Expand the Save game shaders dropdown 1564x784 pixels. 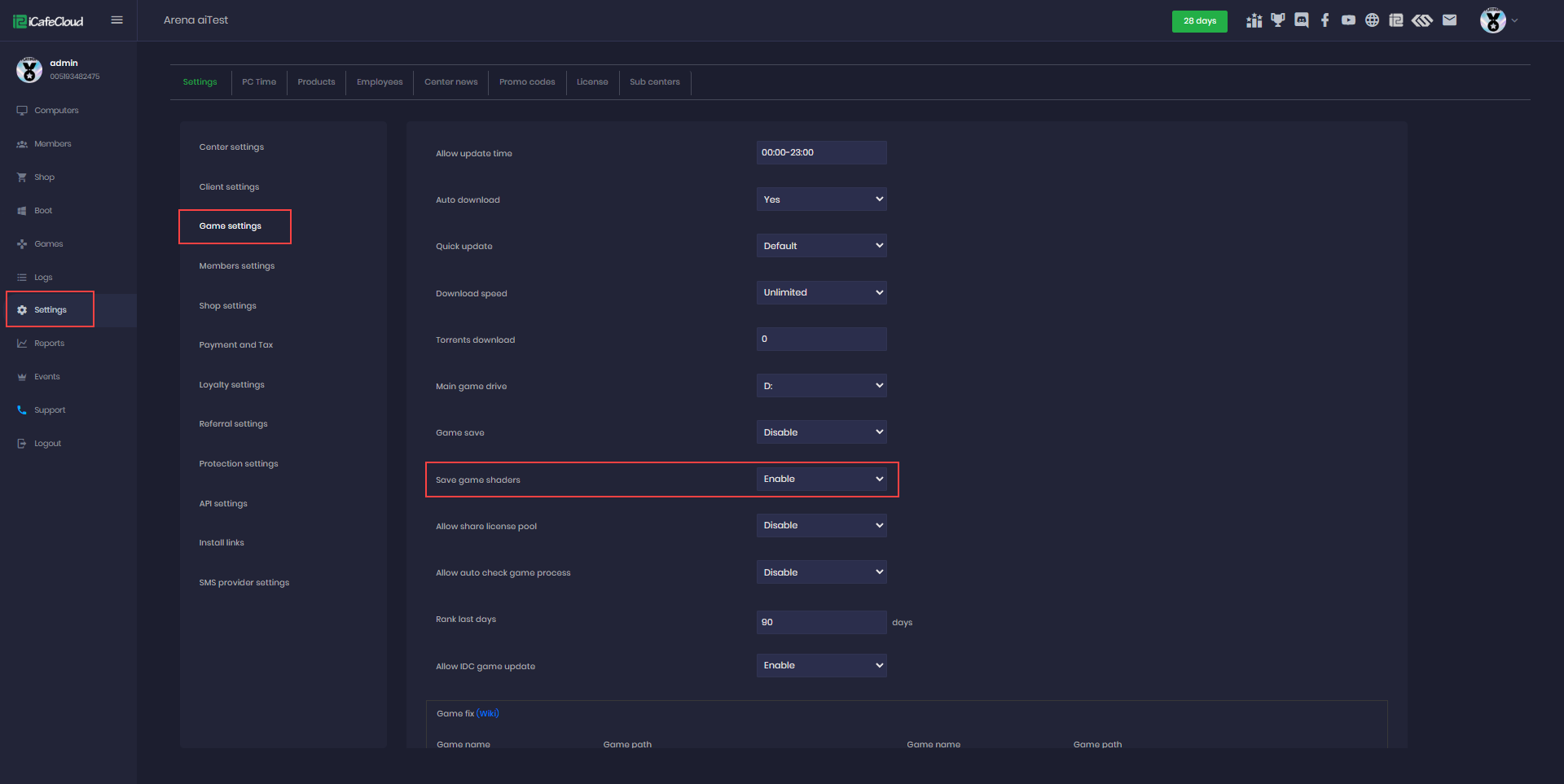tap(821, 480)
